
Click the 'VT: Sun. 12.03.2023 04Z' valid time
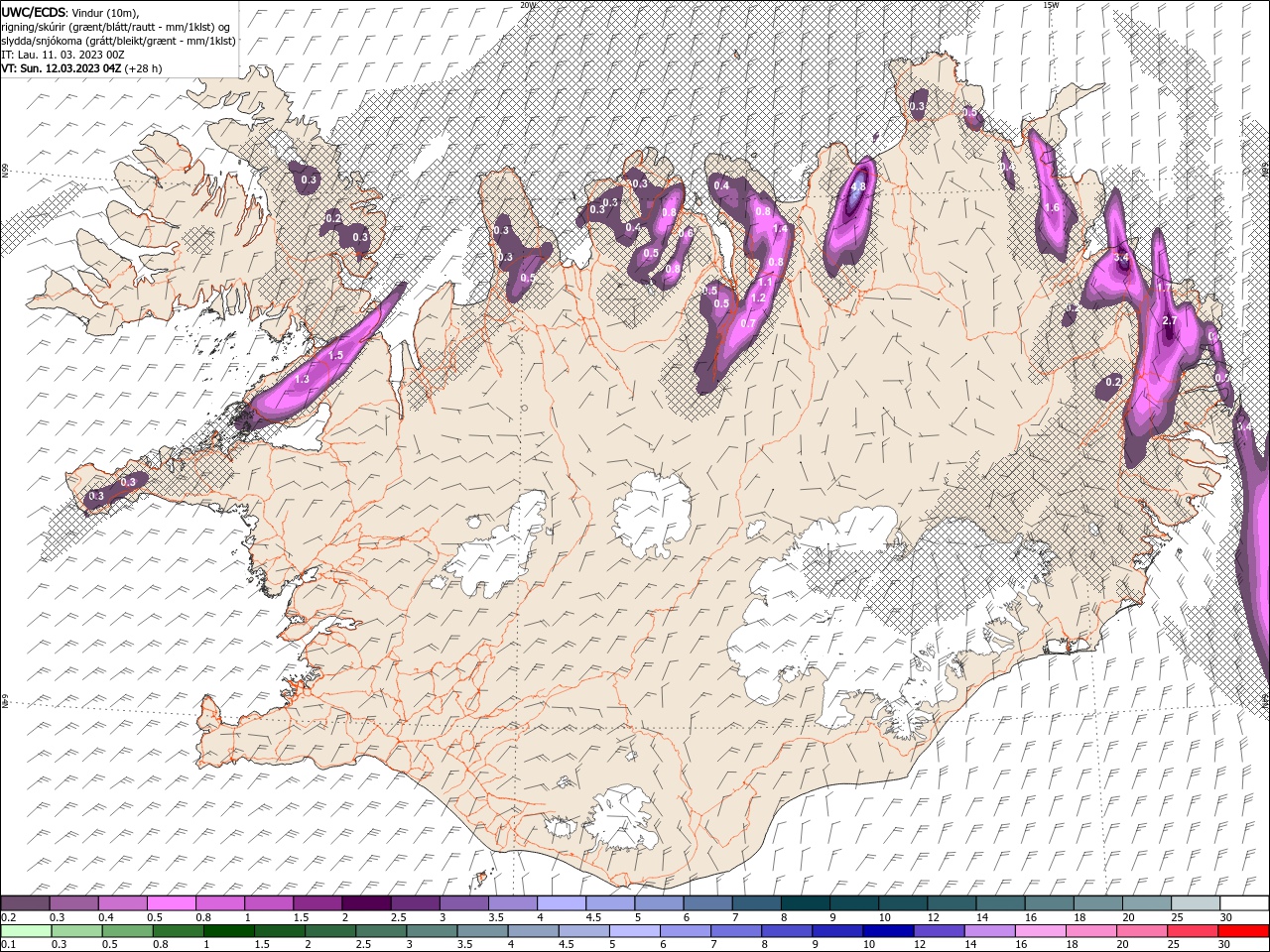pyautogui.click(x=61, y=68)
